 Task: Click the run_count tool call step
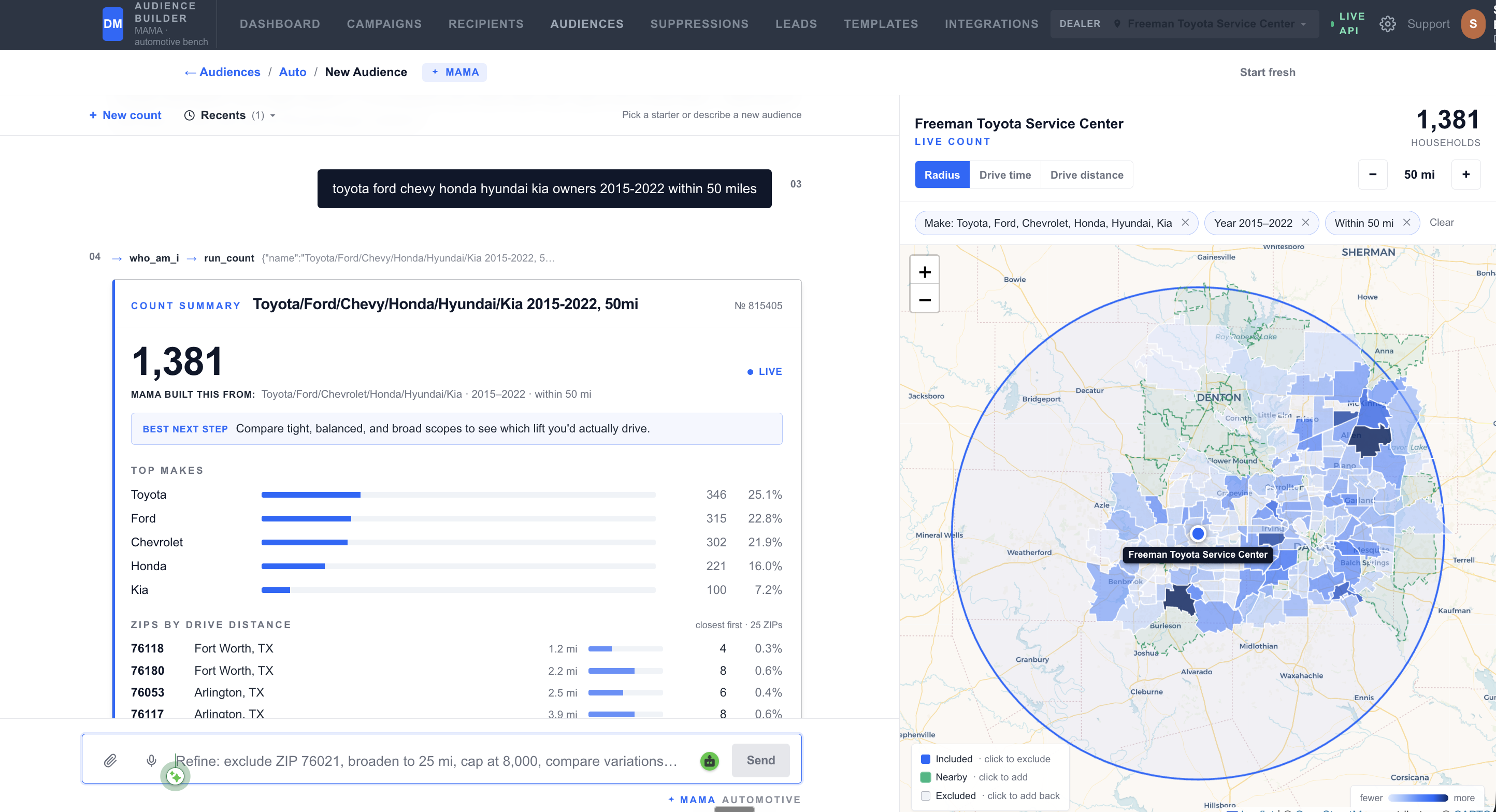[229, 258]
